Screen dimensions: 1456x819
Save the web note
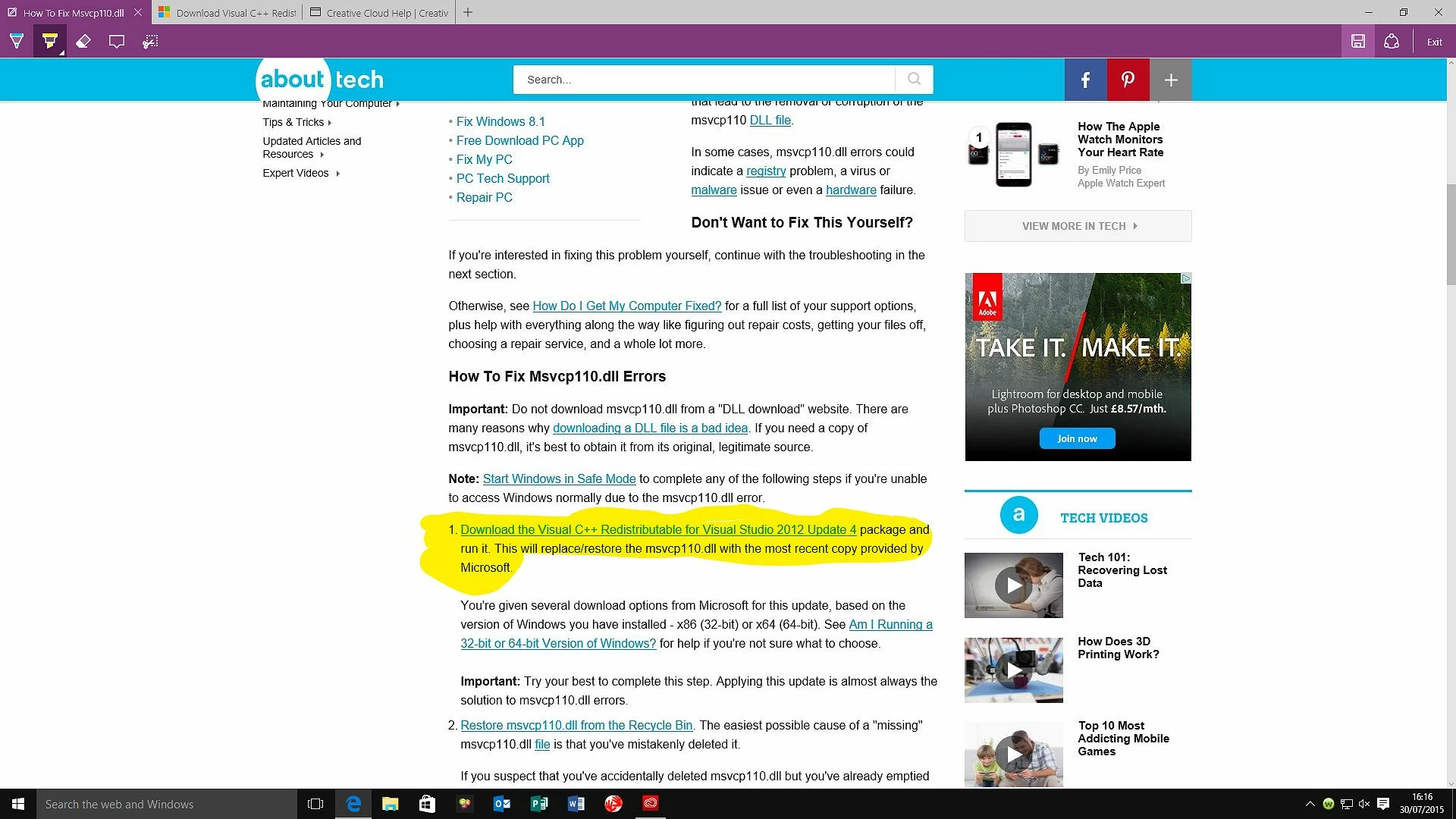1358,42
